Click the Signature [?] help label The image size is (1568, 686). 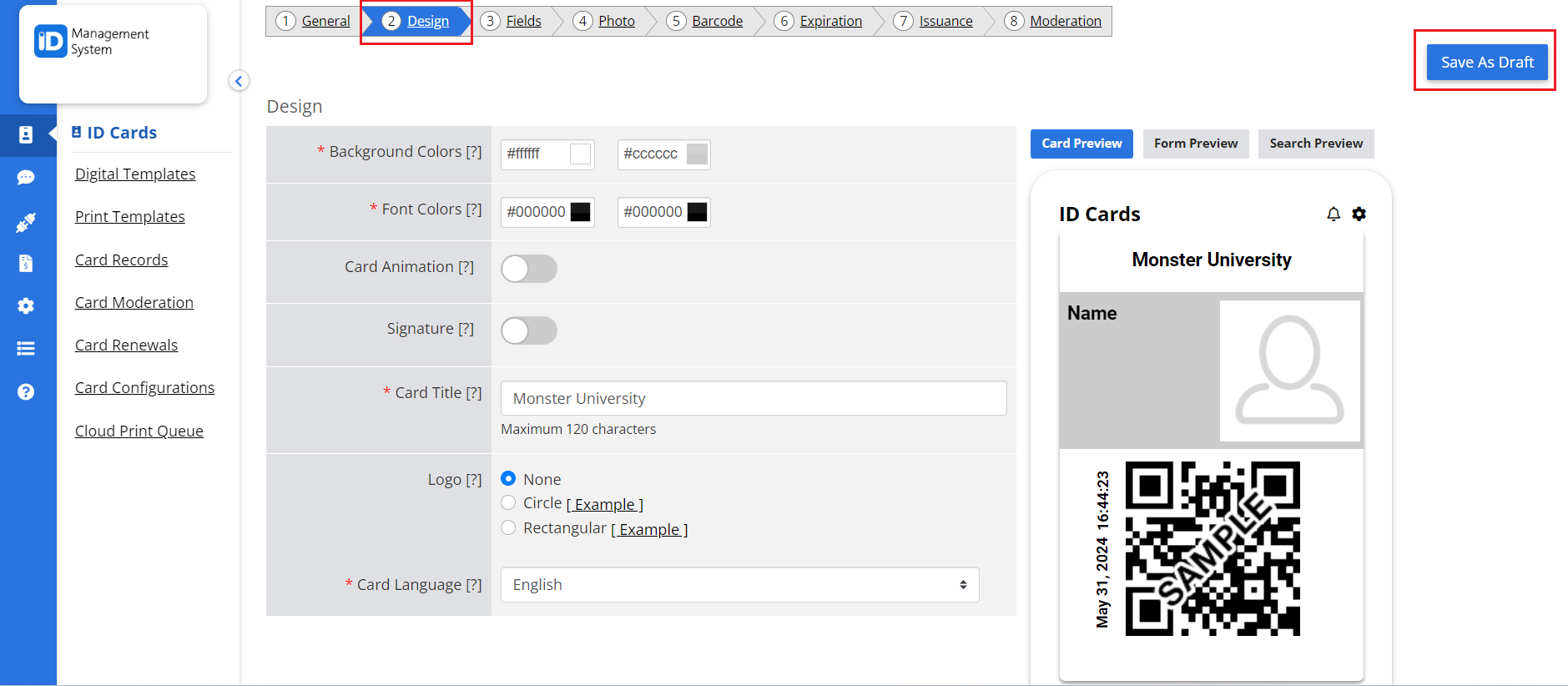tap(431, 328)
